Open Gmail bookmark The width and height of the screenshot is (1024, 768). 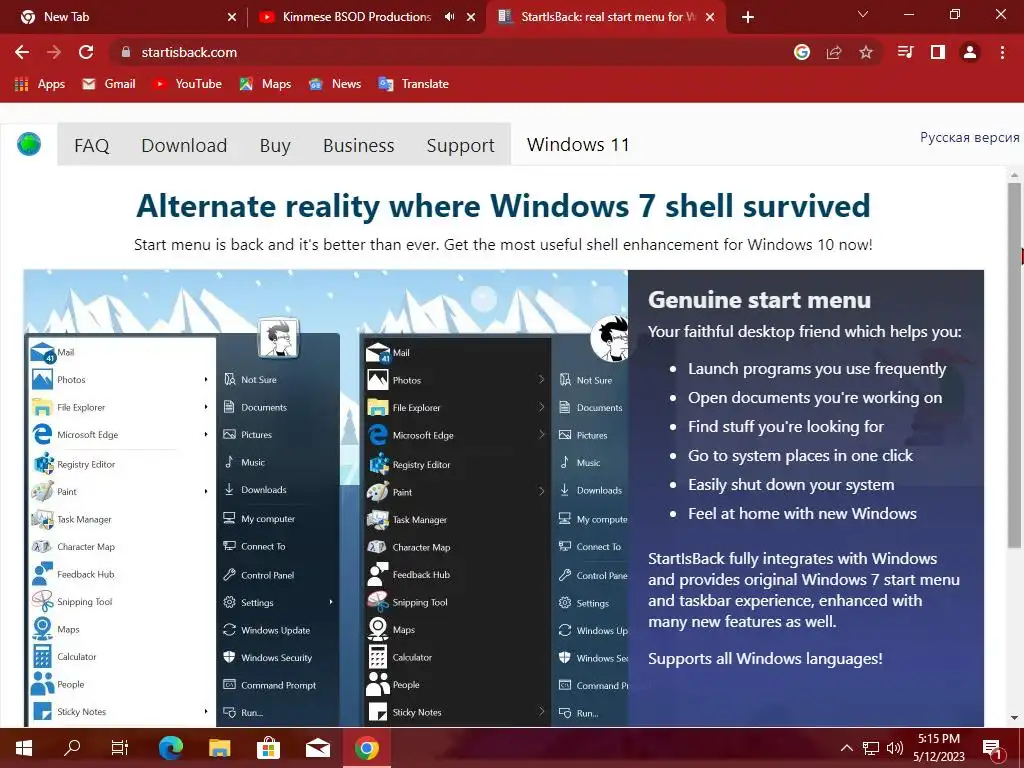click(x=109, y=84)
